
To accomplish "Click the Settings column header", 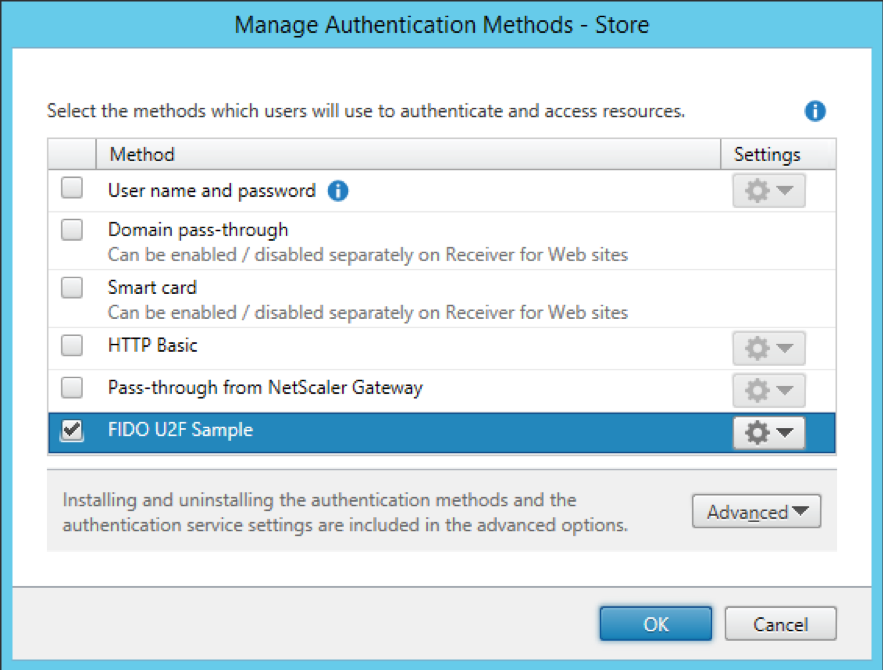I will [x=767, y=154].
